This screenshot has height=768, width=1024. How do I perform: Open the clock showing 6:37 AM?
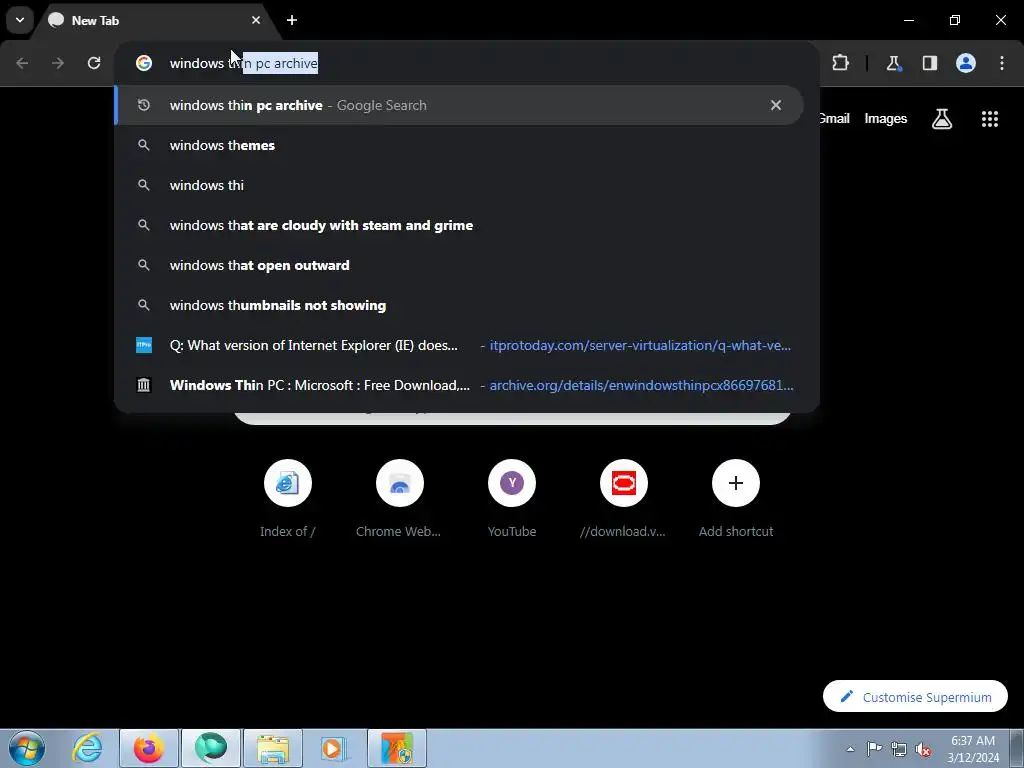(973, 749)
